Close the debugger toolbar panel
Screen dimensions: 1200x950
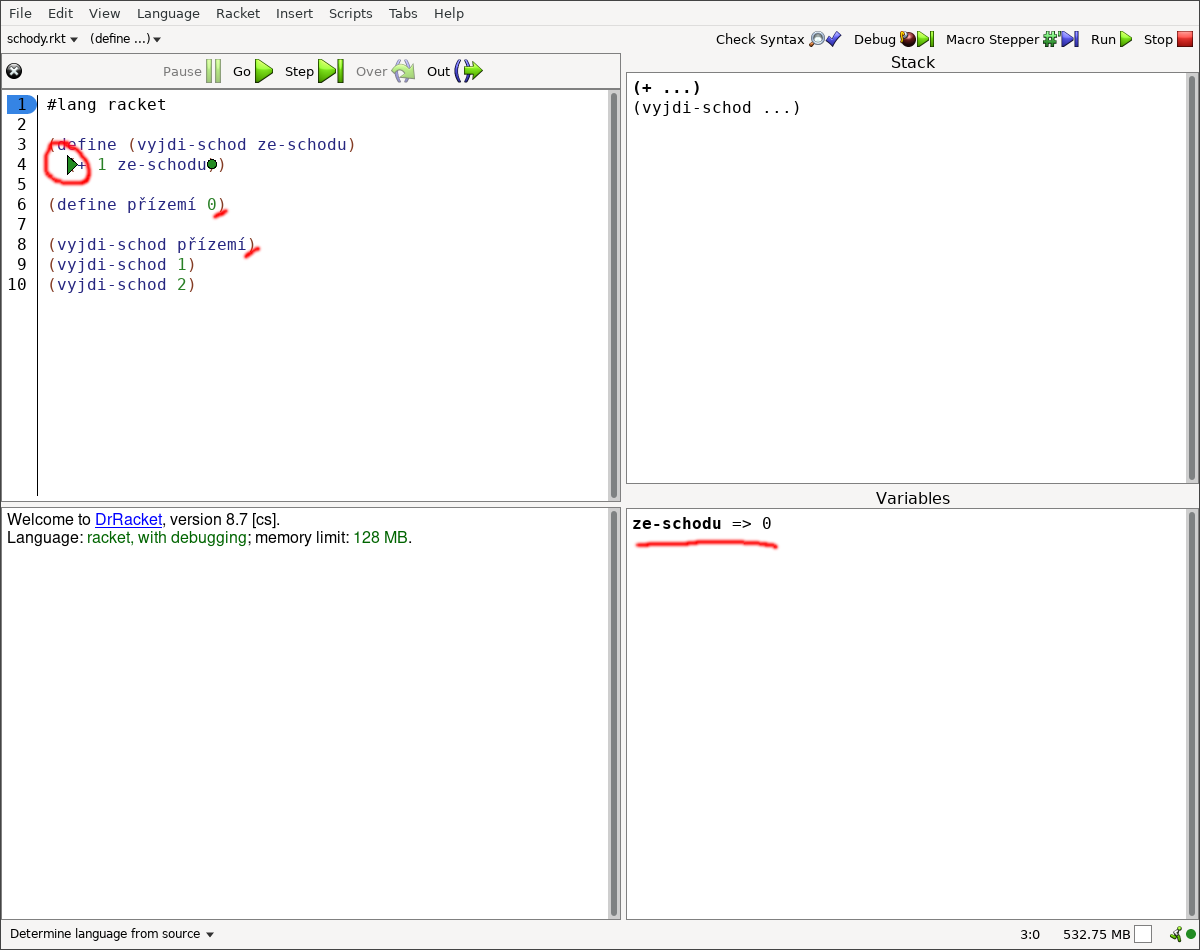(14, 71)
